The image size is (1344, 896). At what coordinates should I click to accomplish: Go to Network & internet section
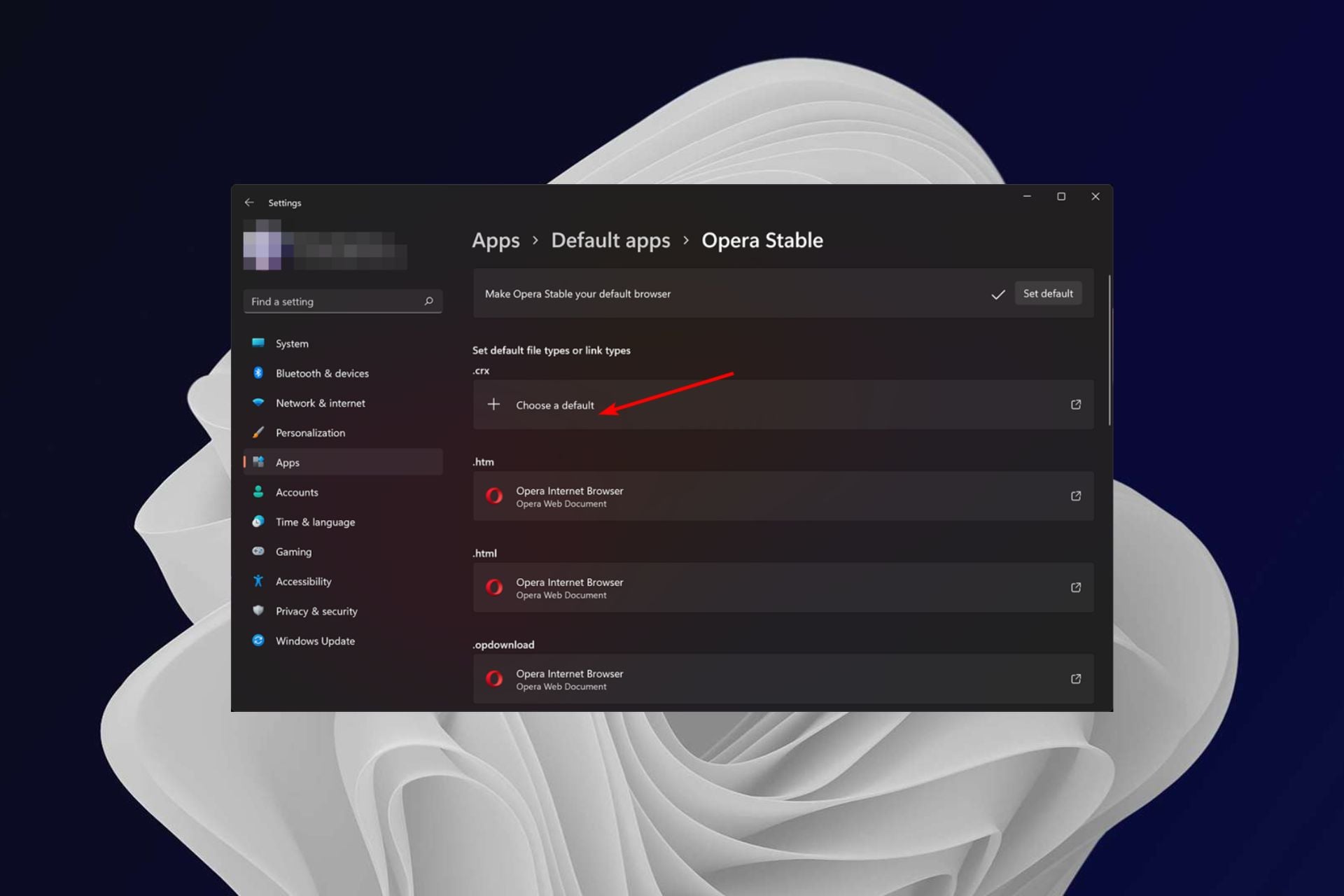320,403
